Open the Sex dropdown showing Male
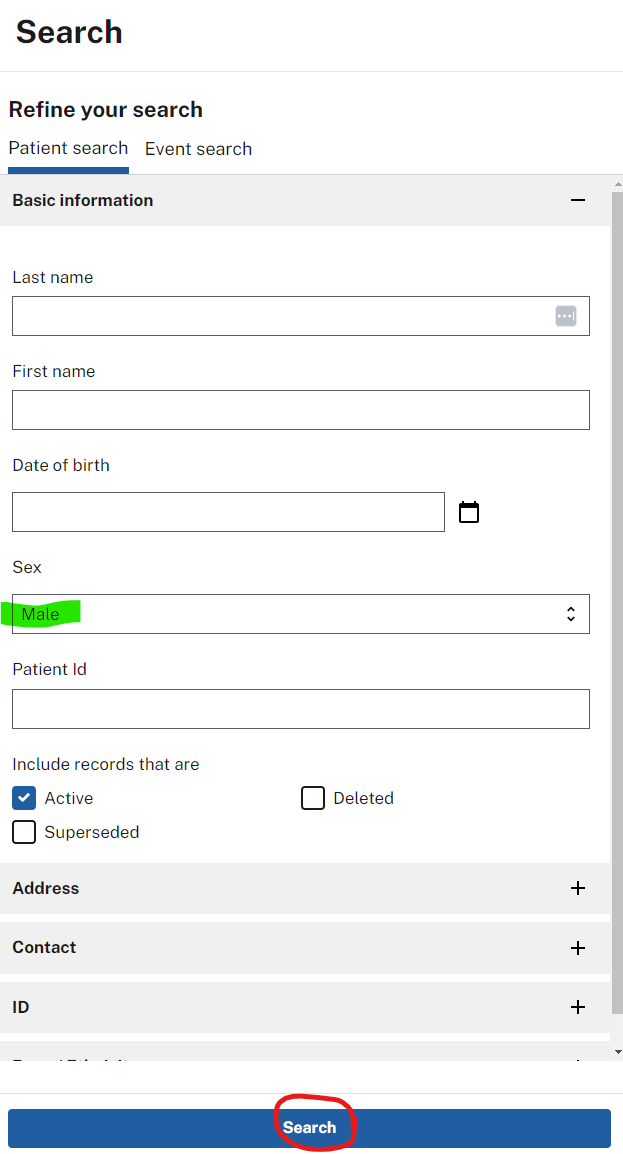The image size is (623, 1154). tap(300, 613)
